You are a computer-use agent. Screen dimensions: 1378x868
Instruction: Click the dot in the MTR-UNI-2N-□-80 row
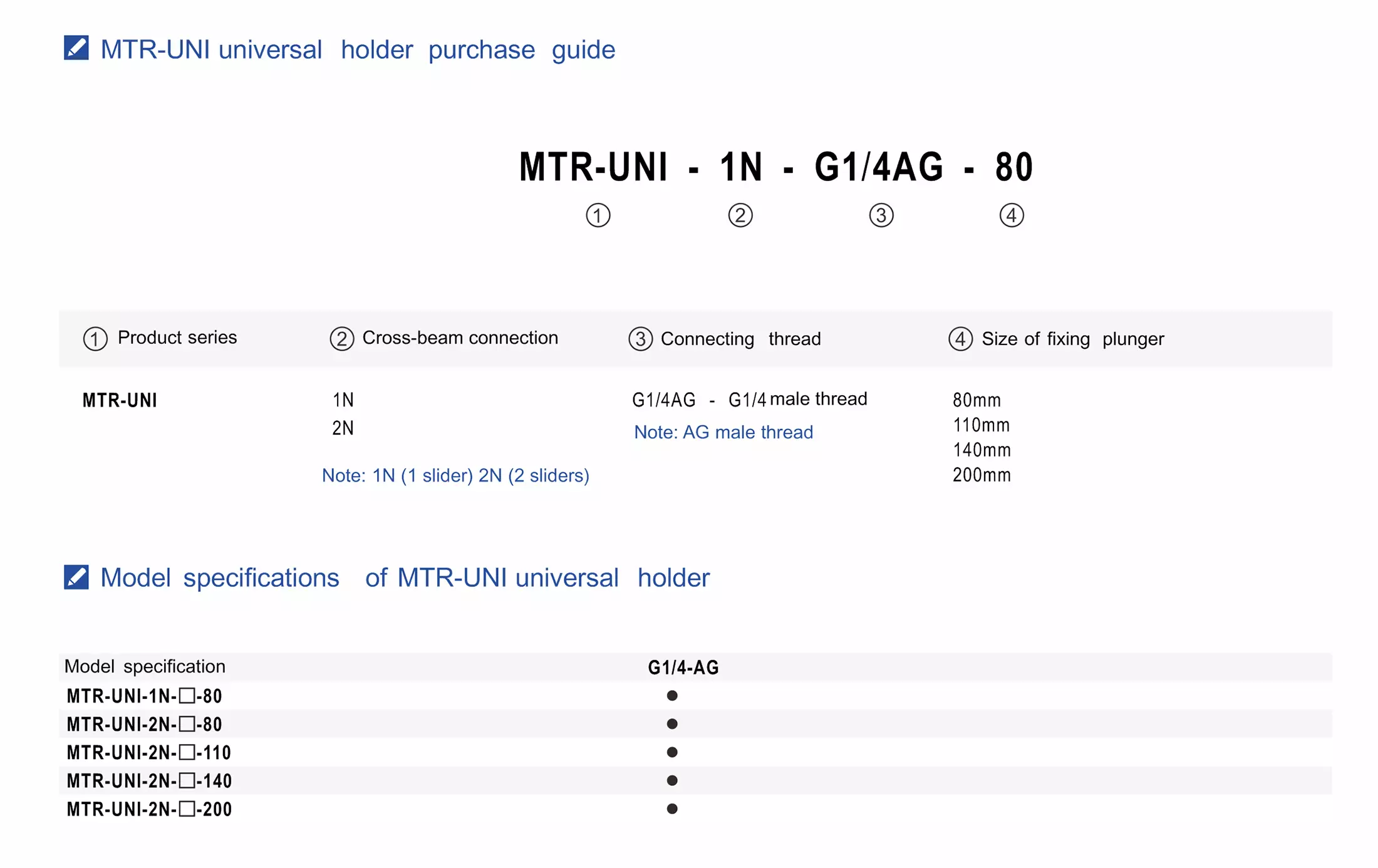(x=672, y=724)
